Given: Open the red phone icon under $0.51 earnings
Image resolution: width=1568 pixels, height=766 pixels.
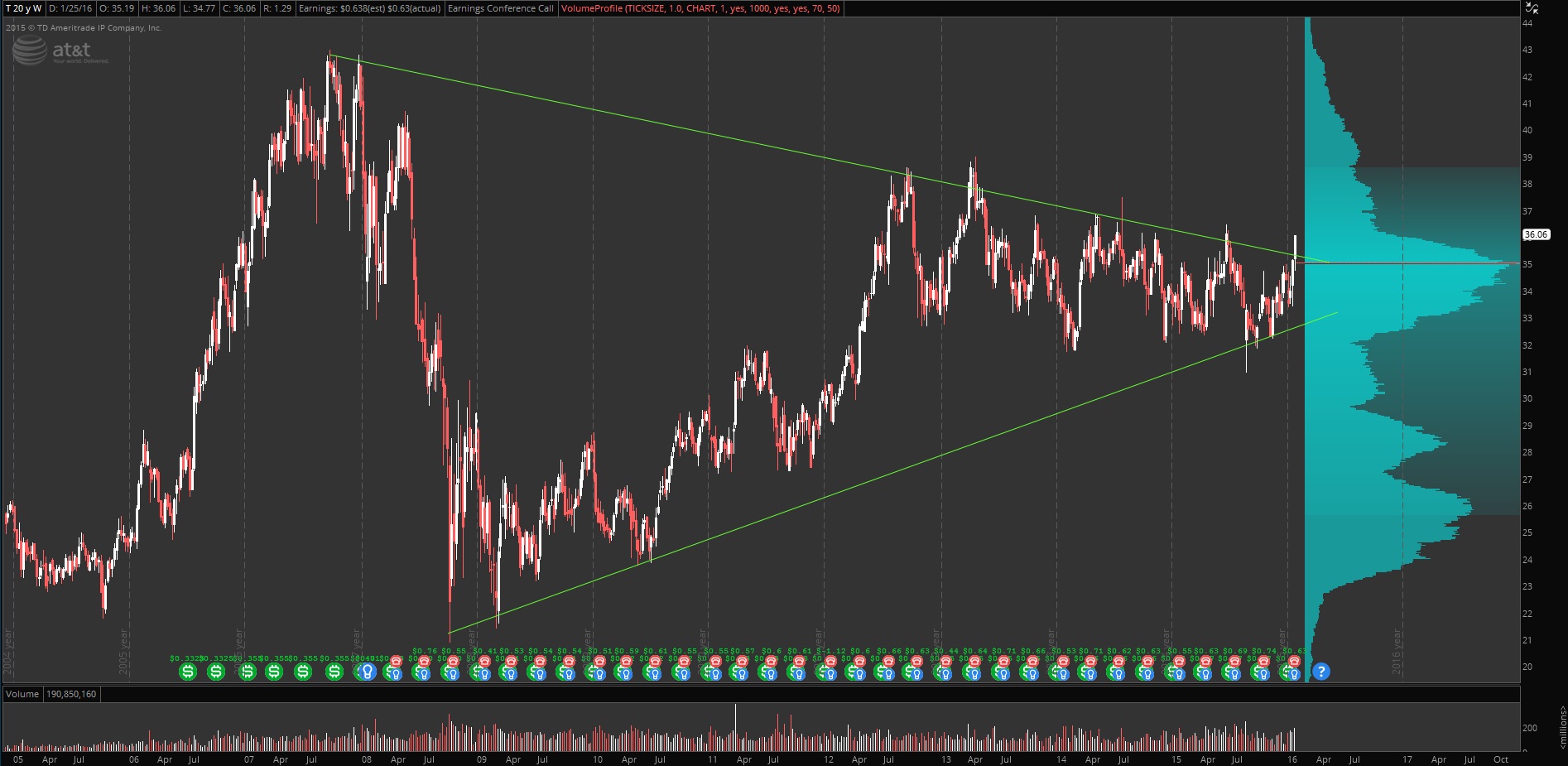Looking at the screenshot, I should point(599,662).
